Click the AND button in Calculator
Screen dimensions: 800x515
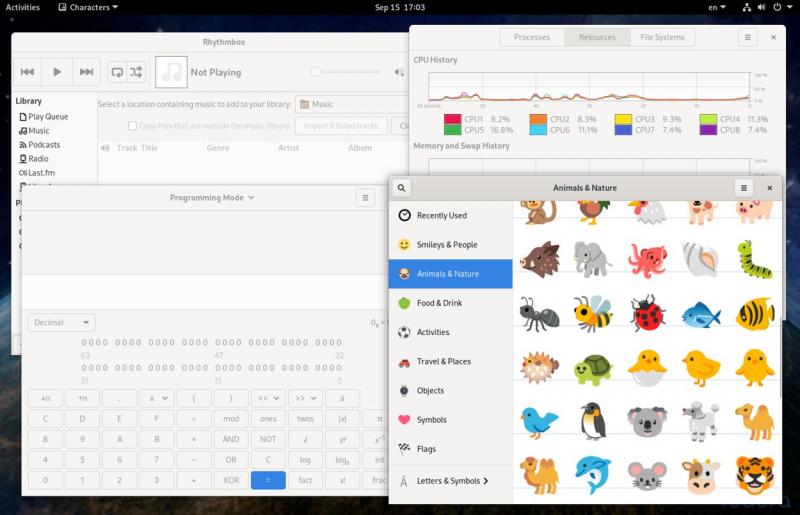pyautogui.click(x=231, y=439)
